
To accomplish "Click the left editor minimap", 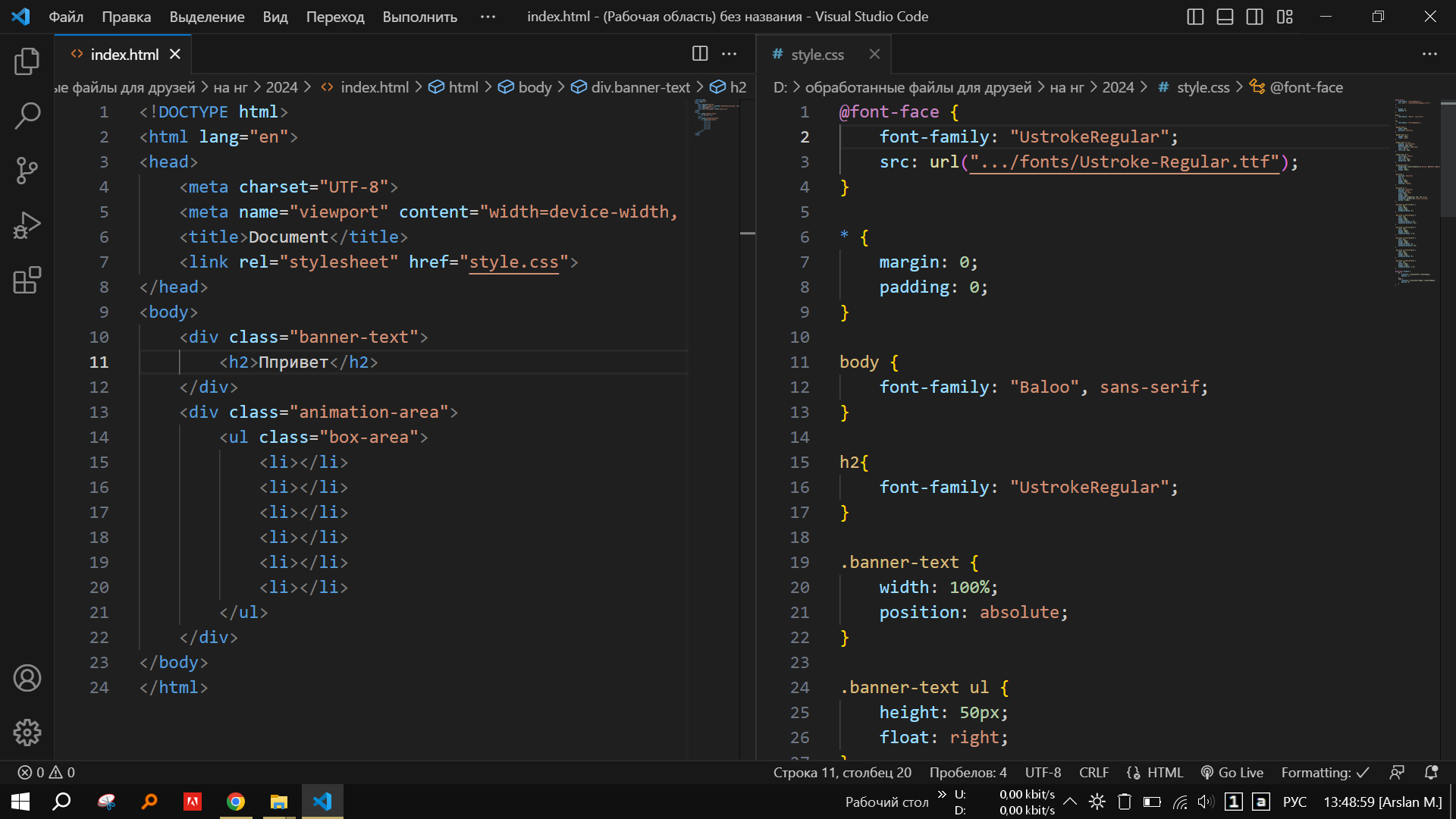I will [x=715, y=118].
